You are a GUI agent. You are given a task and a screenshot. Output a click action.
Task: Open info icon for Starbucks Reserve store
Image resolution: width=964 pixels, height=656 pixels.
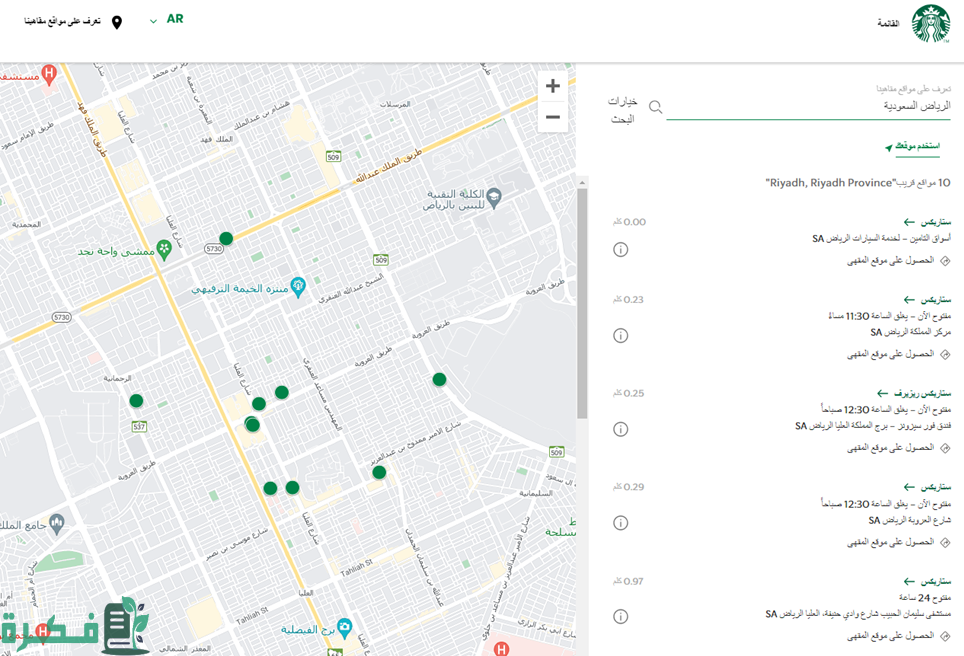pyautogui.click(x=620, y=429)
